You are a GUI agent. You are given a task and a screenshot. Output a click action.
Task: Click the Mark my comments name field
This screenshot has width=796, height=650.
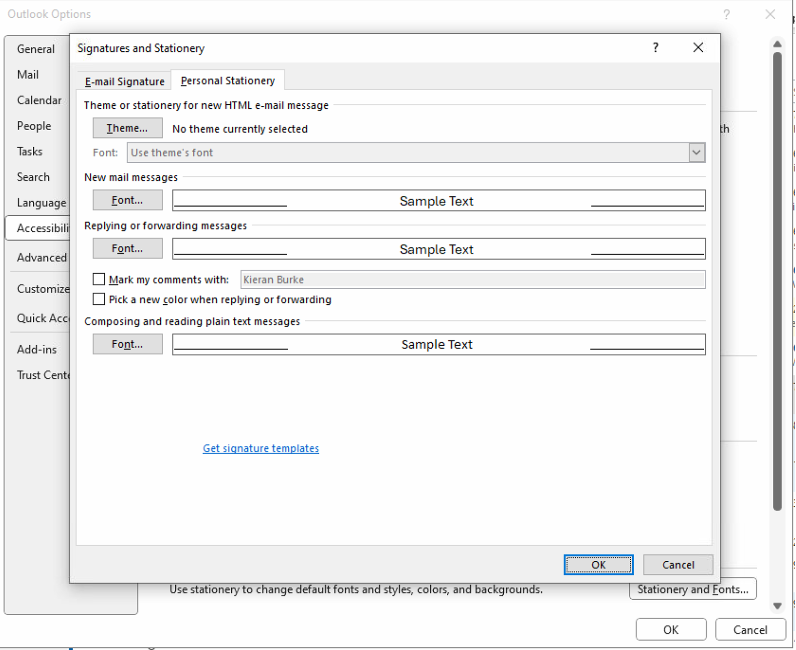pos(471,280)
